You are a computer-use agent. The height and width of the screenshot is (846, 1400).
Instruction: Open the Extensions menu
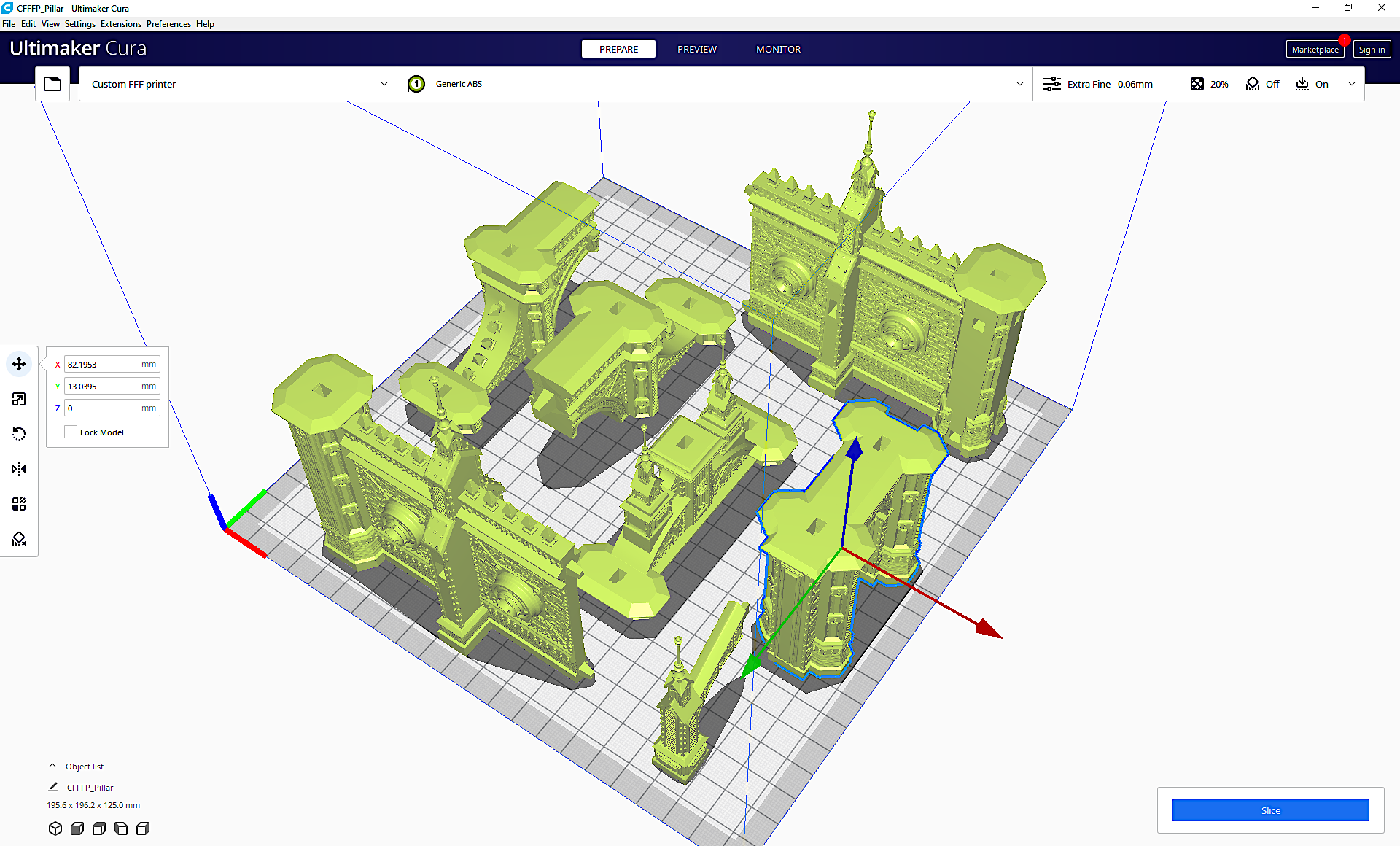coord(120,24)
